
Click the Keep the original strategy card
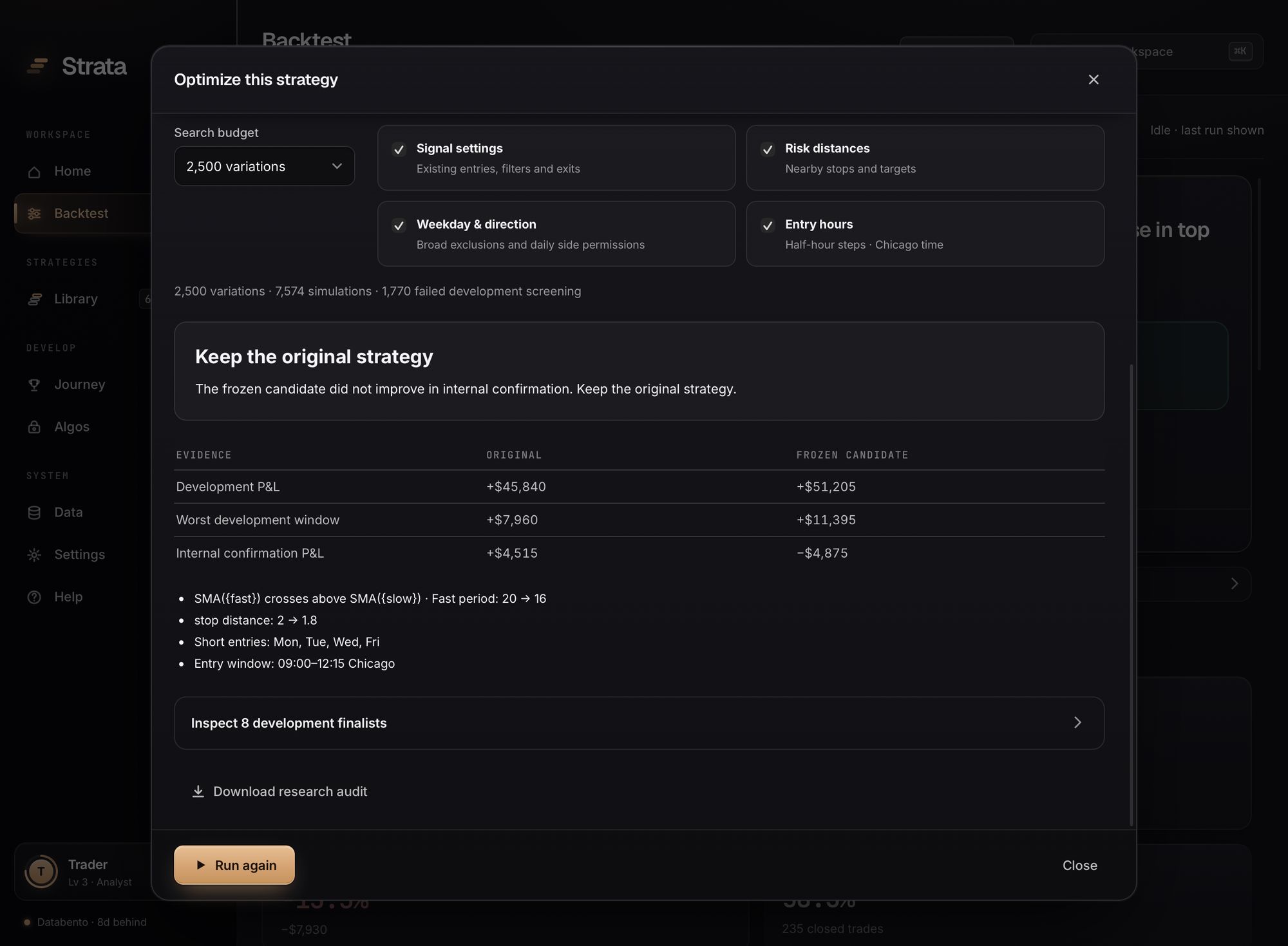coord(639,371)
